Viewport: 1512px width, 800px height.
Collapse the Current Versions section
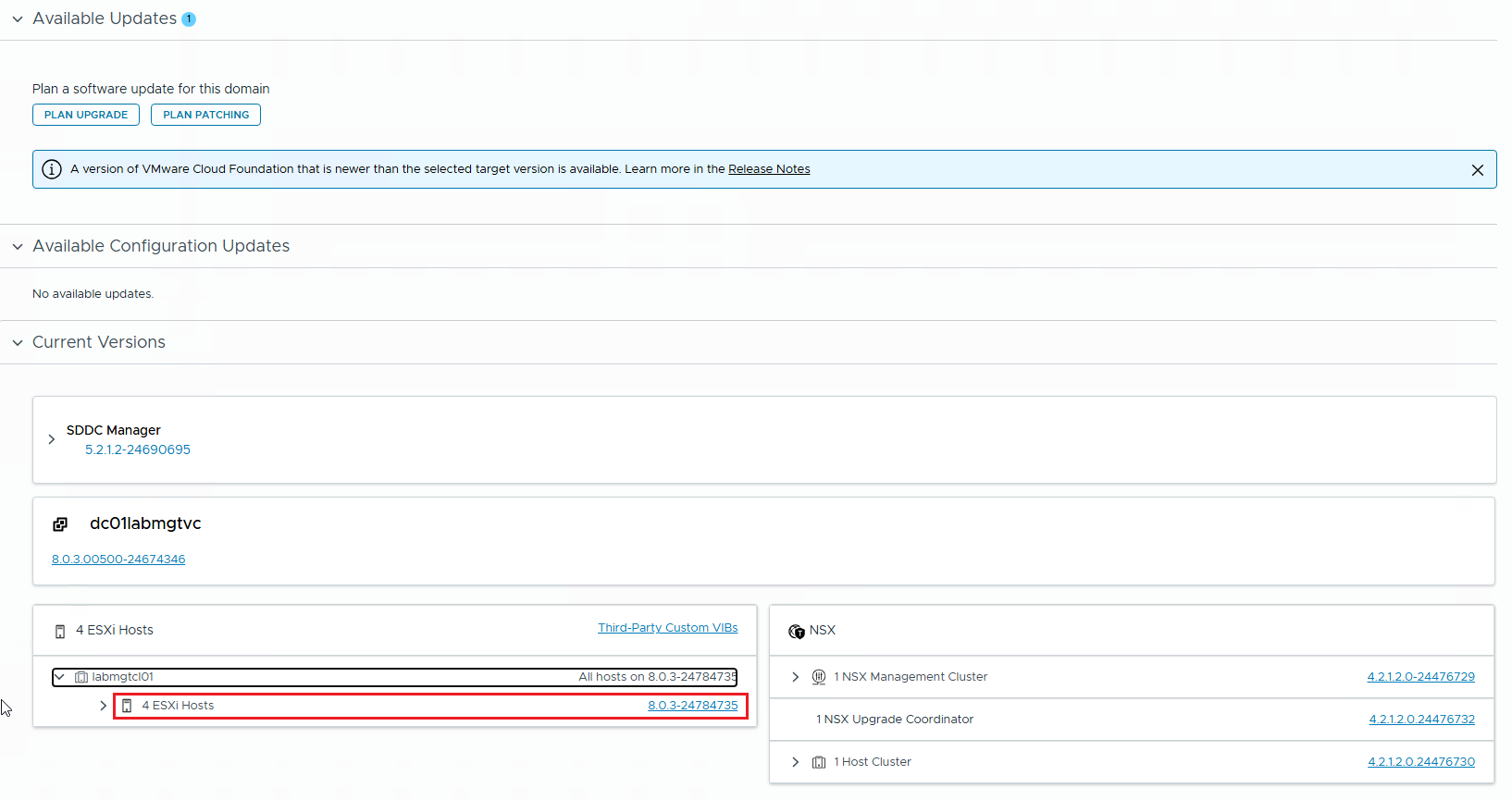click(18, 343)
